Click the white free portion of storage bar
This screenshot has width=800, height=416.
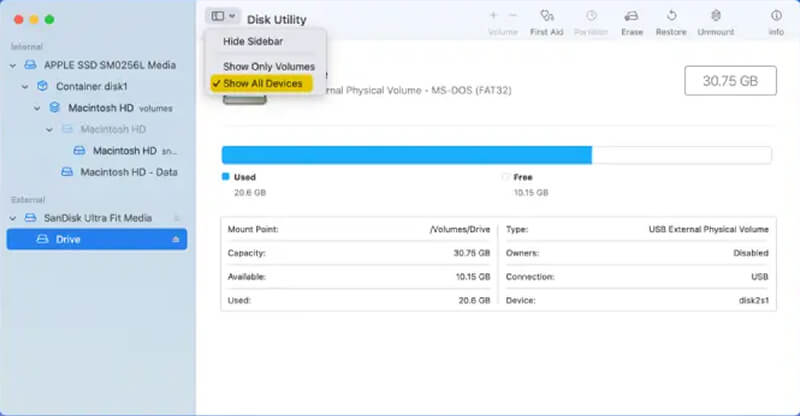pos(682,155)
